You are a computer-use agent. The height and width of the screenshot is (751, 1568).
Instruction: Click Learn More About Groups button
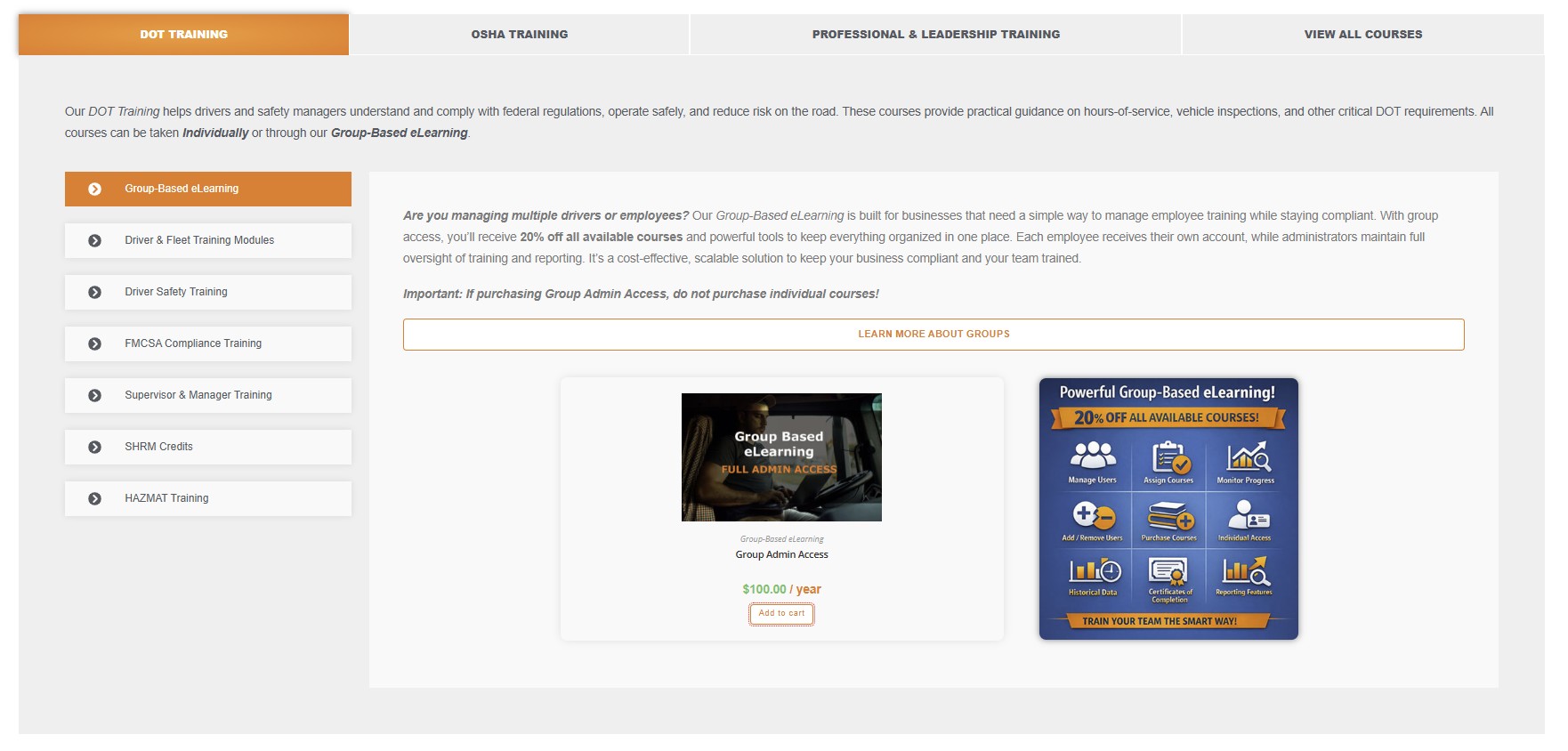coord(933,335)
